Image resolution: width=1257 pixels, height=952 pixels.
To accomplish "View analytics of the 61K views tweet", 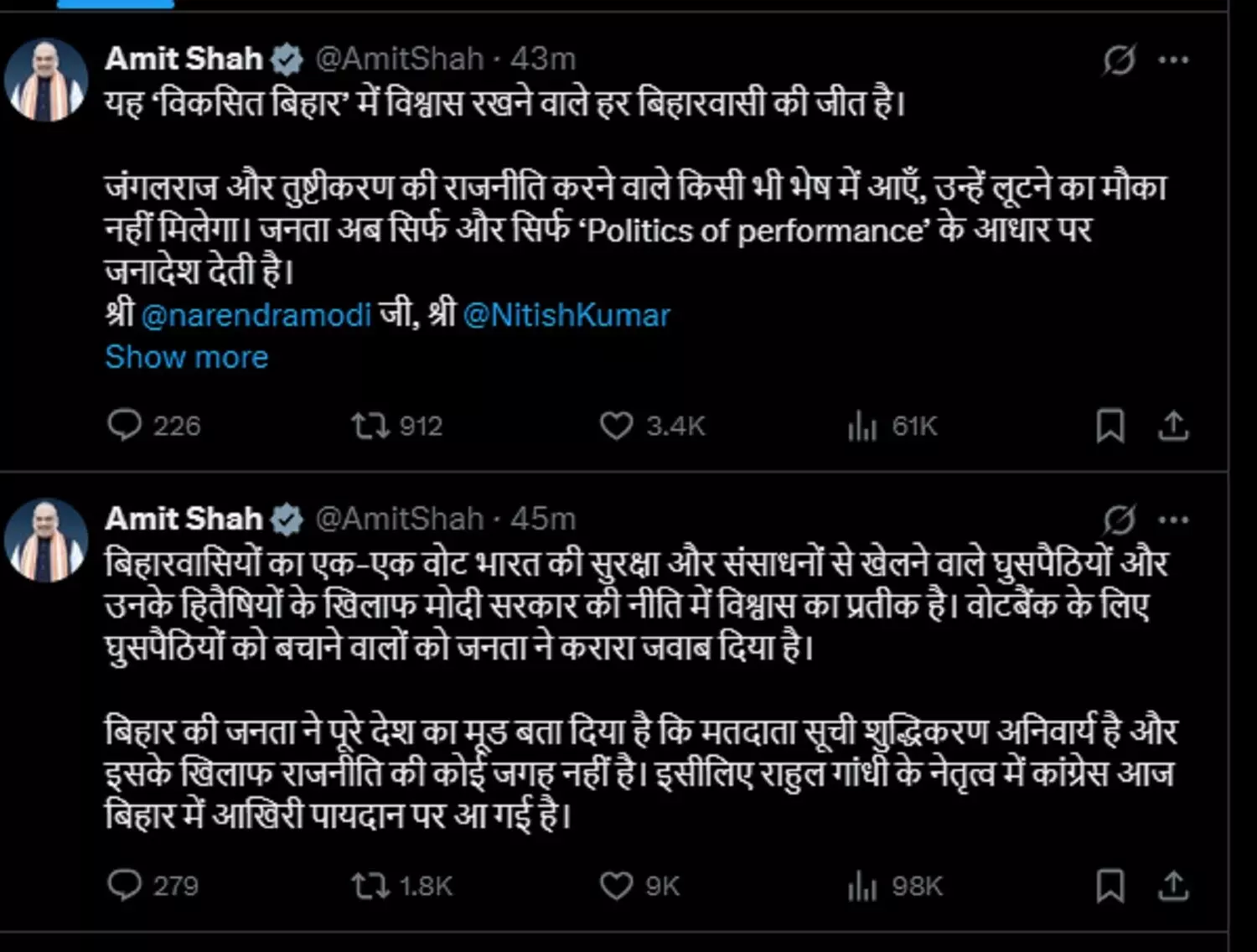I will [x=862, y=427].
